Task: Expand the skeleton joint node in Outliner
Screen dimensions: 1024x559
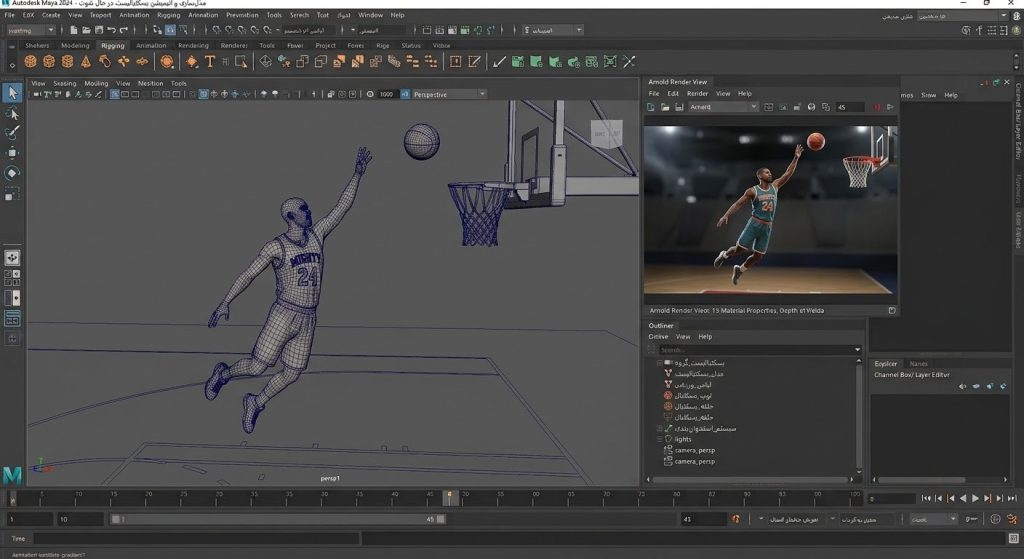Action: click(659, 428)
